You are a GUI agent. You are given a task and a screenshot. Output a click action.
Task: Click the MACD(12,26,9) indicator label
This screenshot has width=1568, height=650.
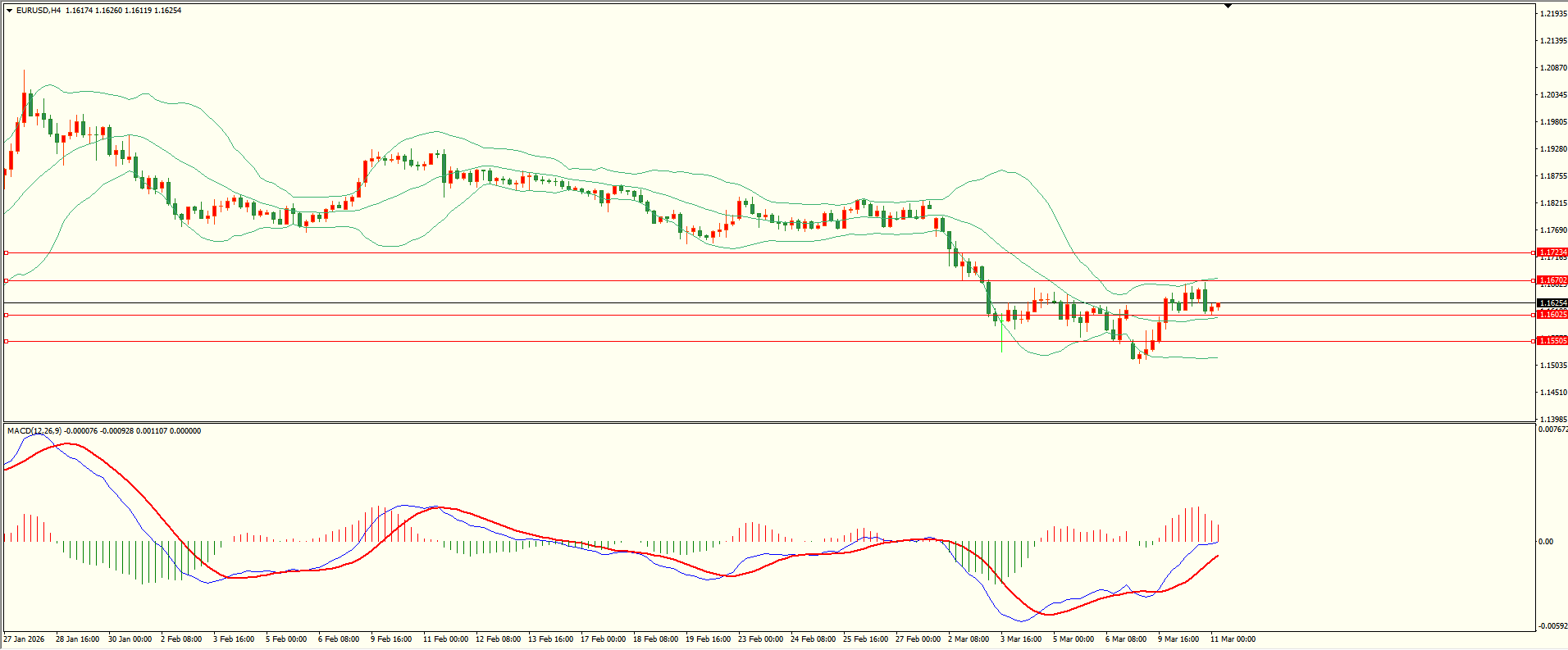pos(33,431)
